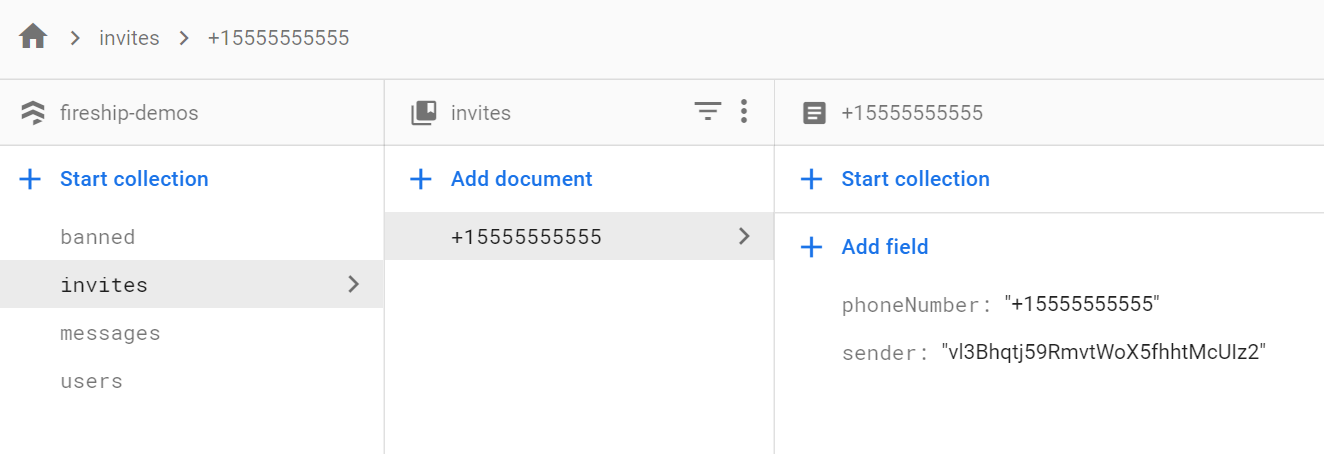This screenshot has width=1324, height=454.
Task: Open the three-dot menu for invites collection
Action: pyautogui.click(x=743, y=112)
